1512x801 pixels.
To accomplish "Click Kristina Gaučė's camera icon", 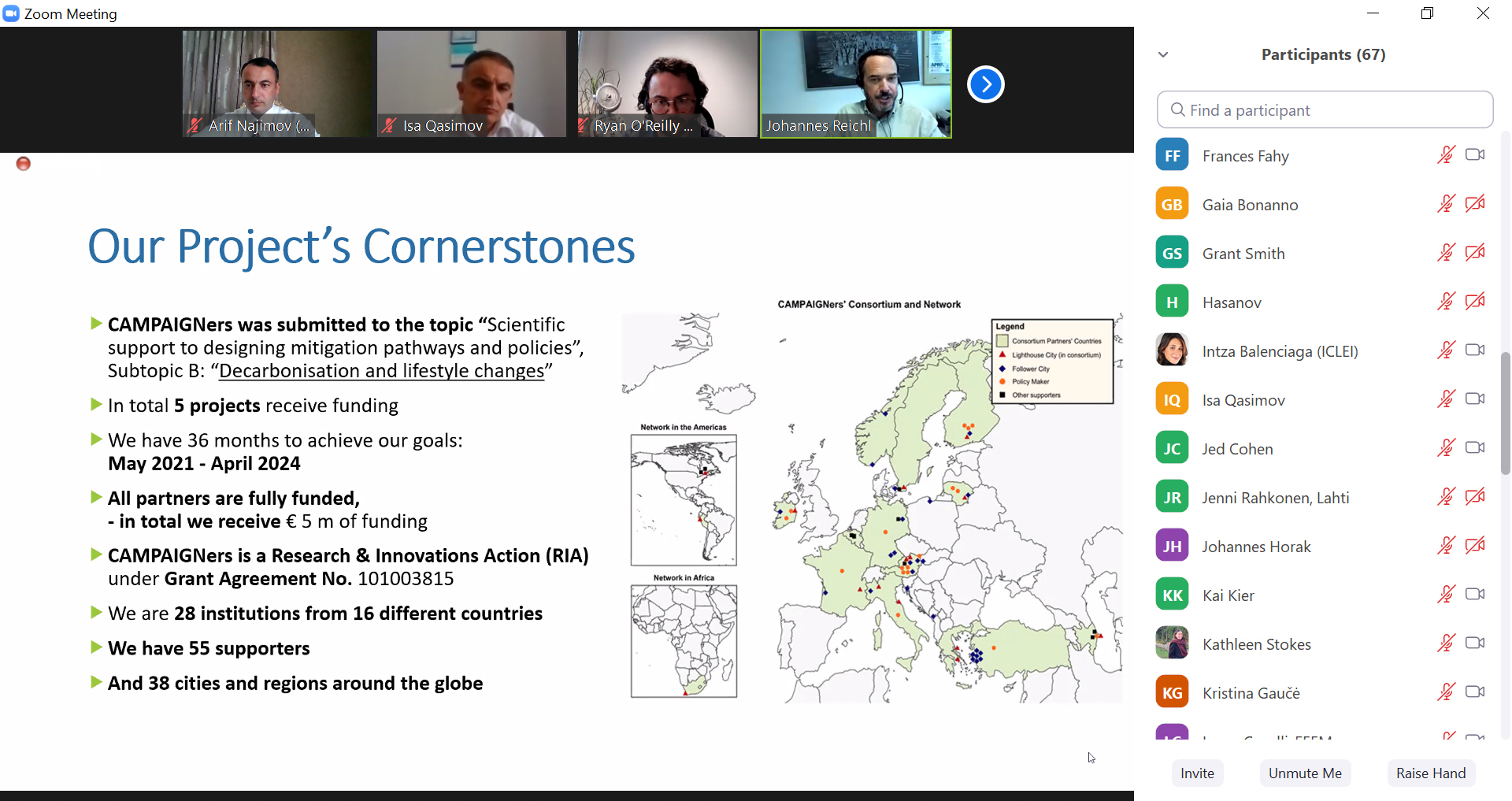I will click(1475, 692).
